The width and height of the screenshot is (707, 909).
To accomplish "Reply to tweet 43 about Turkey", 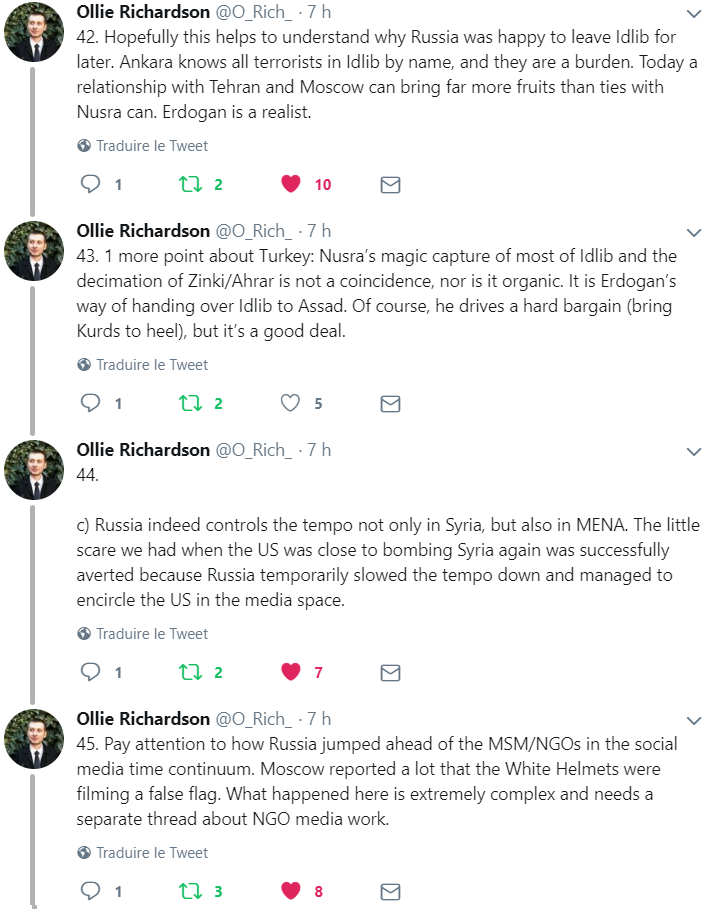I will (x=91, y=403).
